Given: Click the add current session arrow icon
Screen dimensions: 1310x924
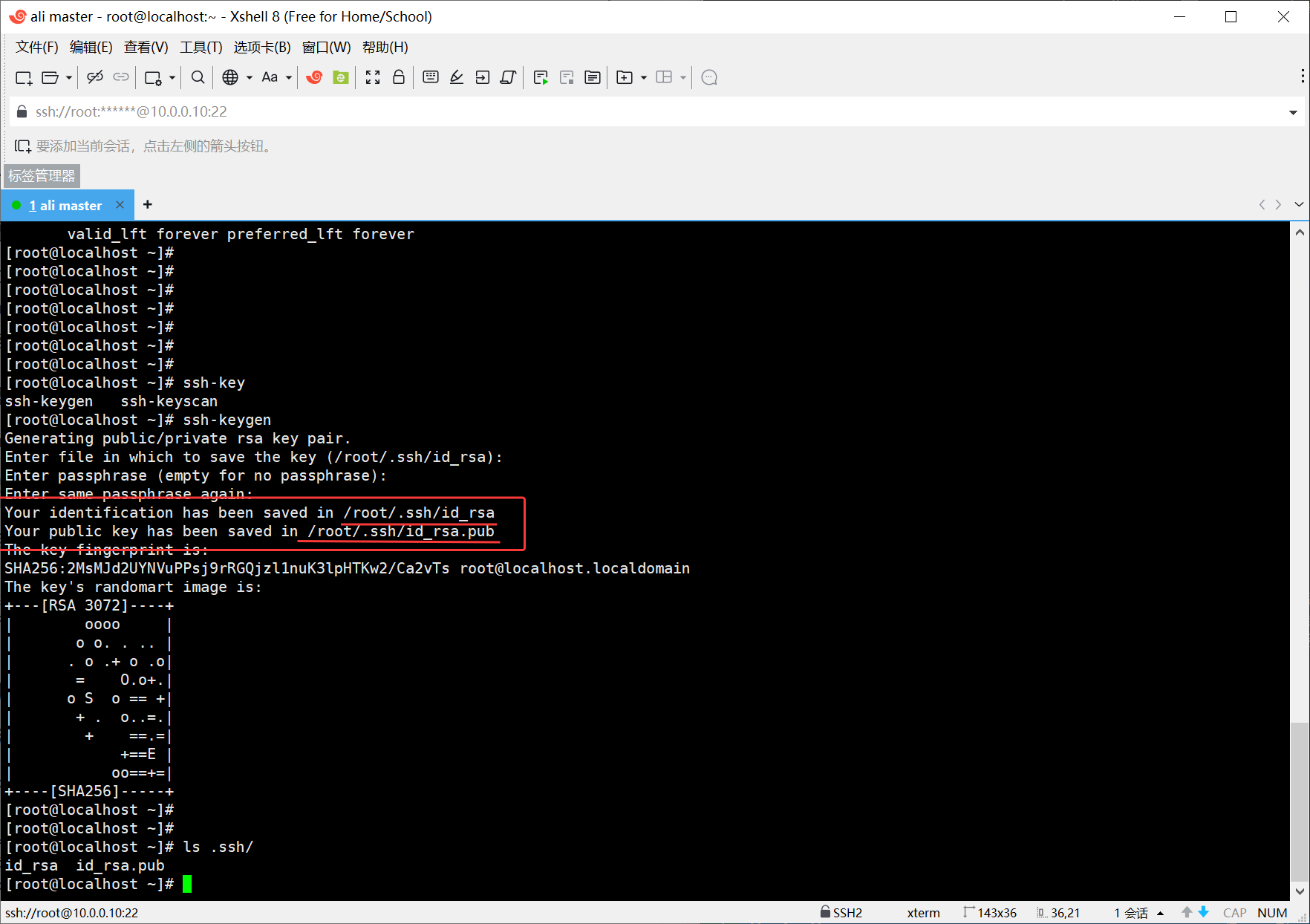Looking at the screenshot, I should point(22,146).
